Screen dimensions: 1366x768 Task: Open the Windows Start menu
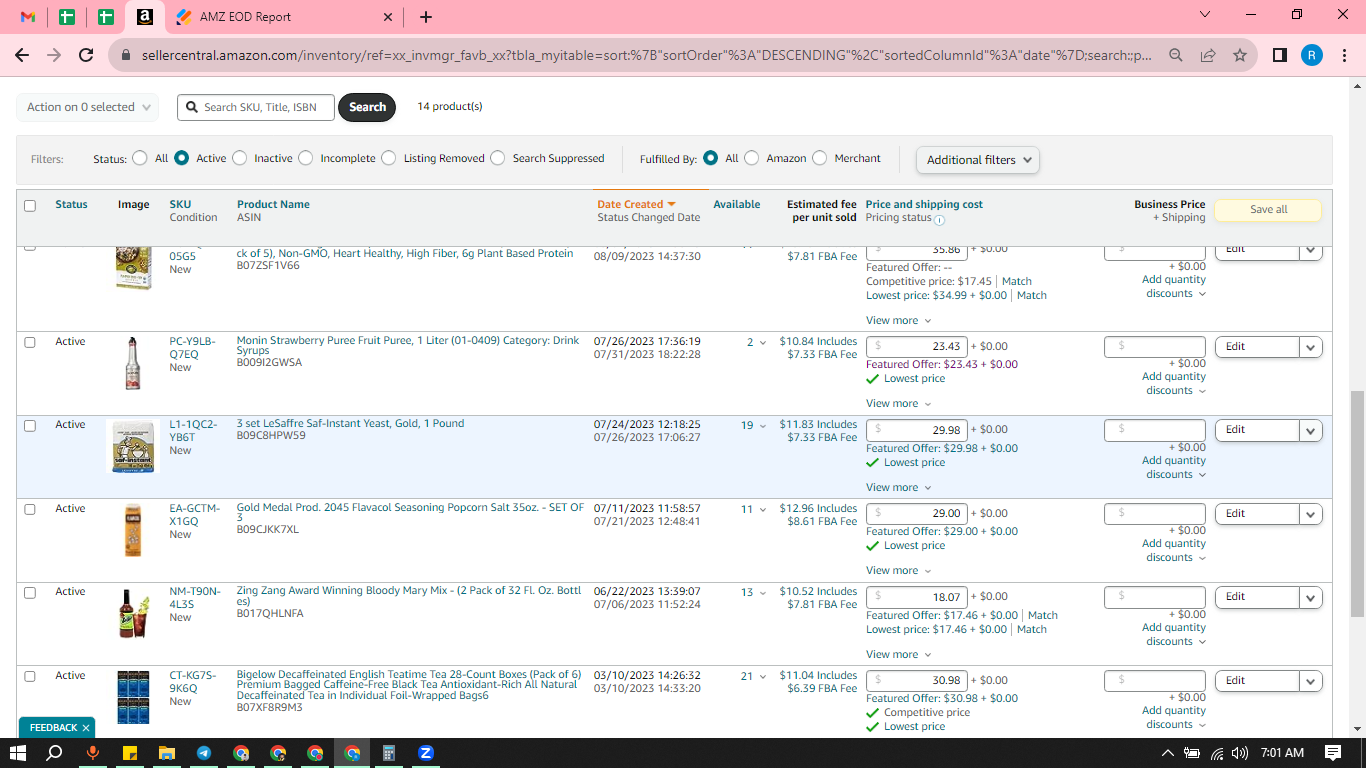click(x=18, y=753)
